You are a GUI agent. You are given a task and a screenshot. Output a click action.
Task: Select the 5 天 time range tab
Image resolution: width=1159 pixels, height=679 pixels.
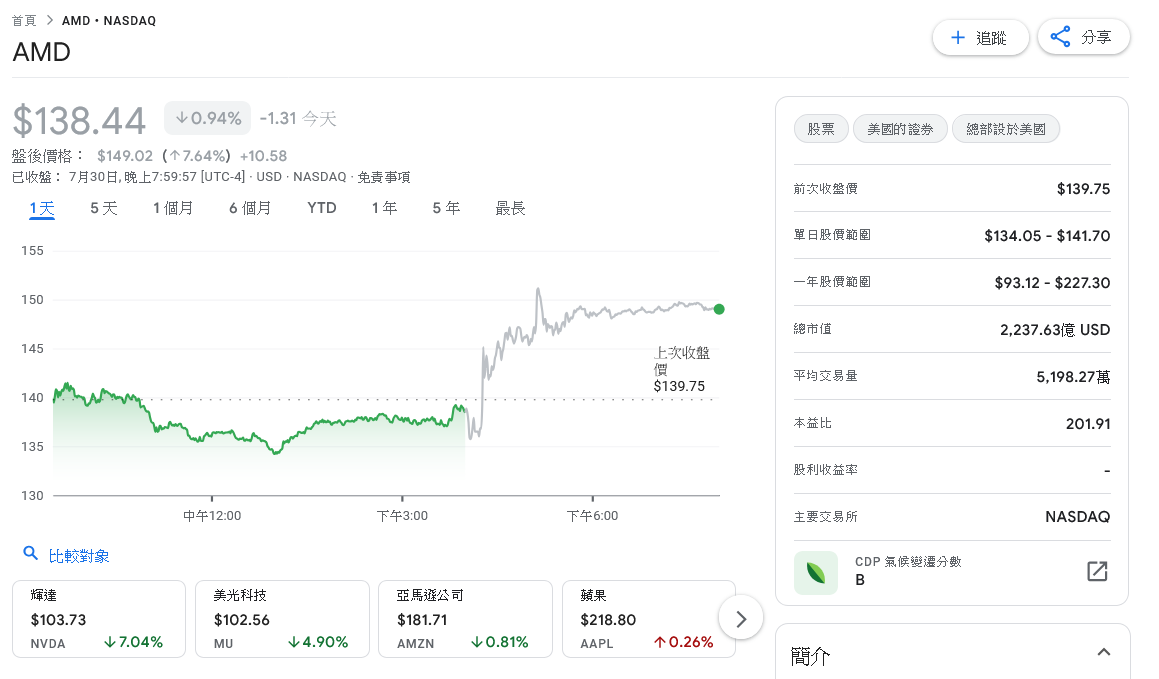tap(104, 208)
